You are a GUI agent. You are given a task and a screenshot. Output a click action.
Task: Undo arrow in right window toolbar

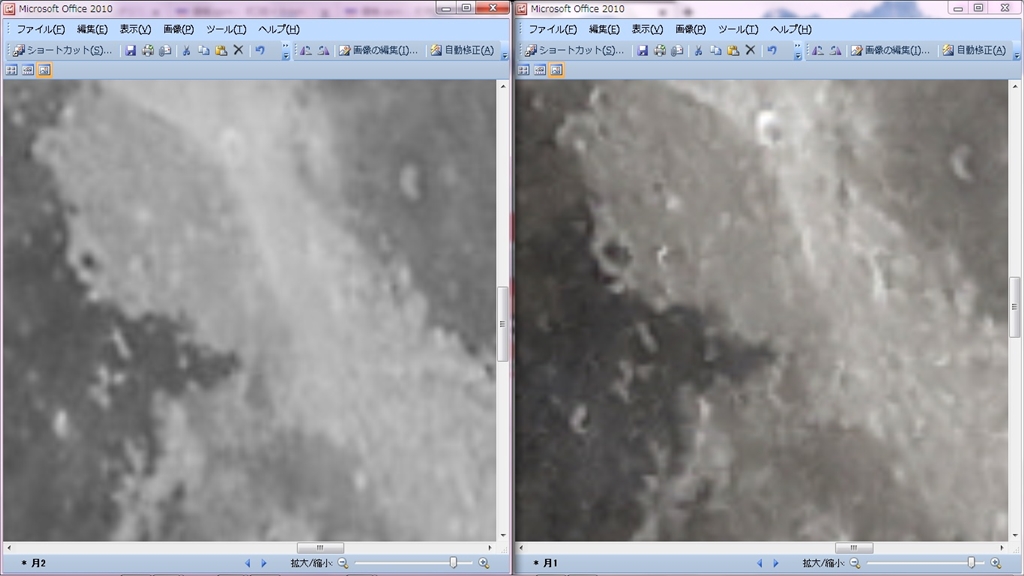click(772, 50)
